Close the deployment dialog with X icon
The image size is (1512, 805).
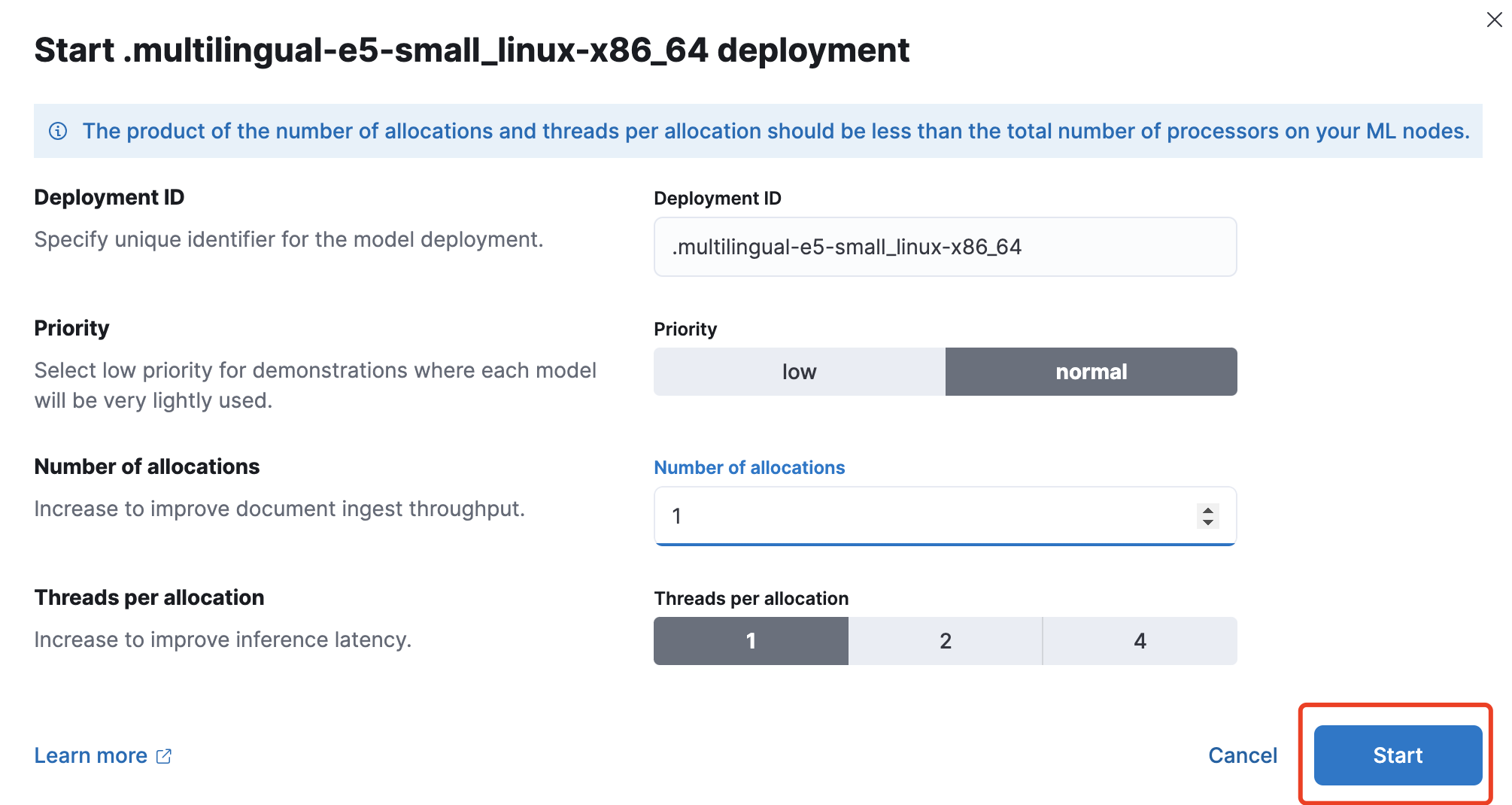tap(1495, 20)
